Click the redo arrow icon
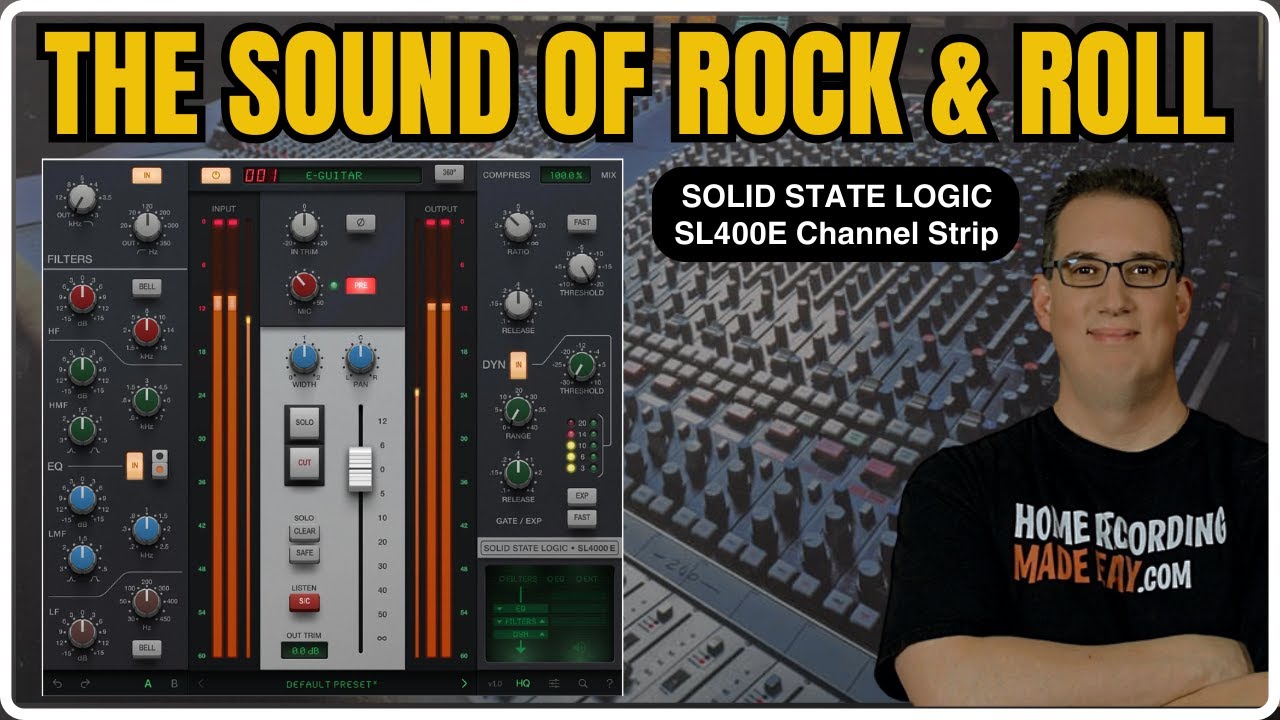Viewport: 1280px width, 720px height. [x=85, y=684]
